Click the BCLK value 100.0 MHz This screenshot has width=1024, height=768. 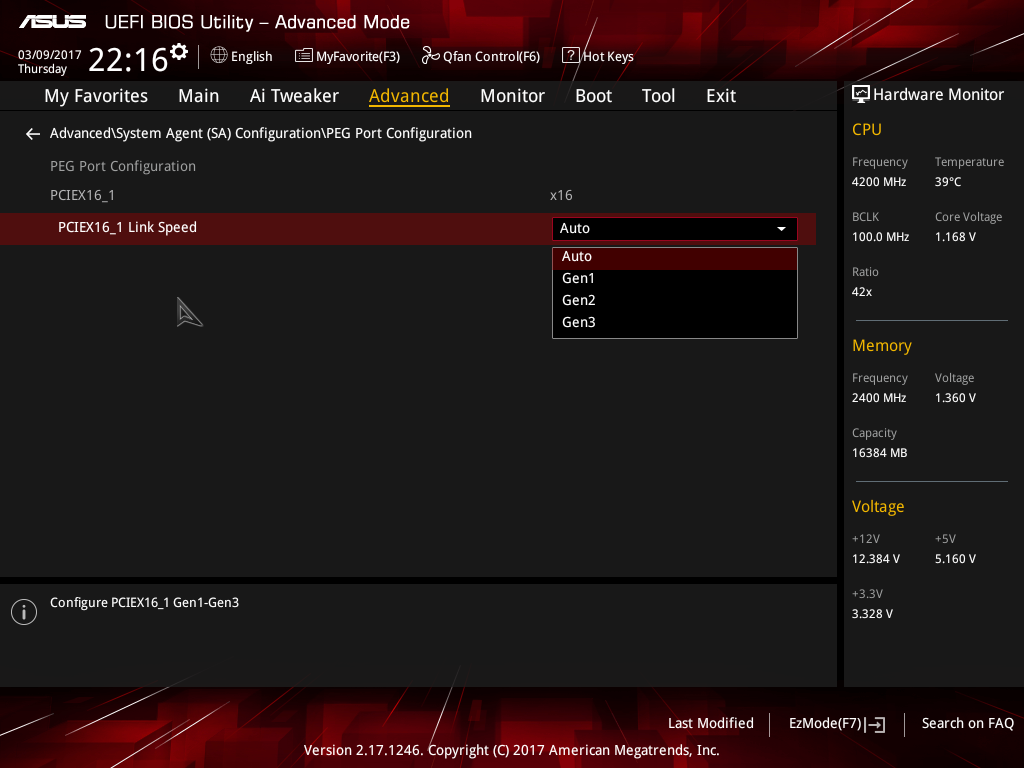coord(880,237)
